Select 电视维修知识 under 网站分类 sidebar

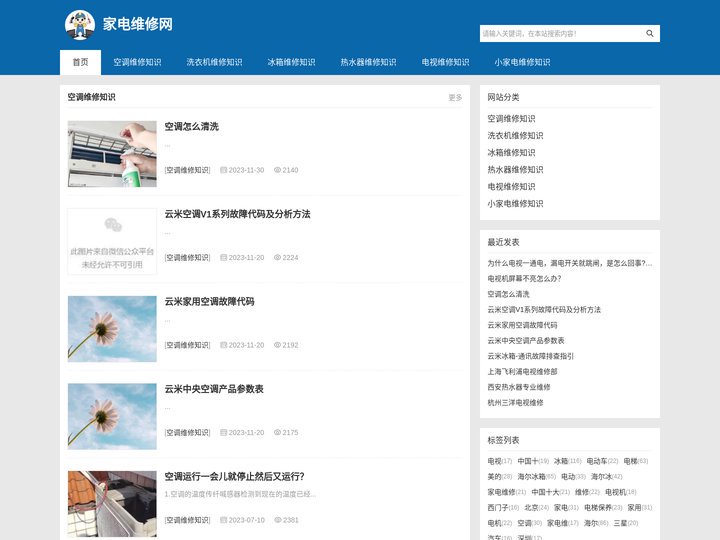click(x=511, y=186)
